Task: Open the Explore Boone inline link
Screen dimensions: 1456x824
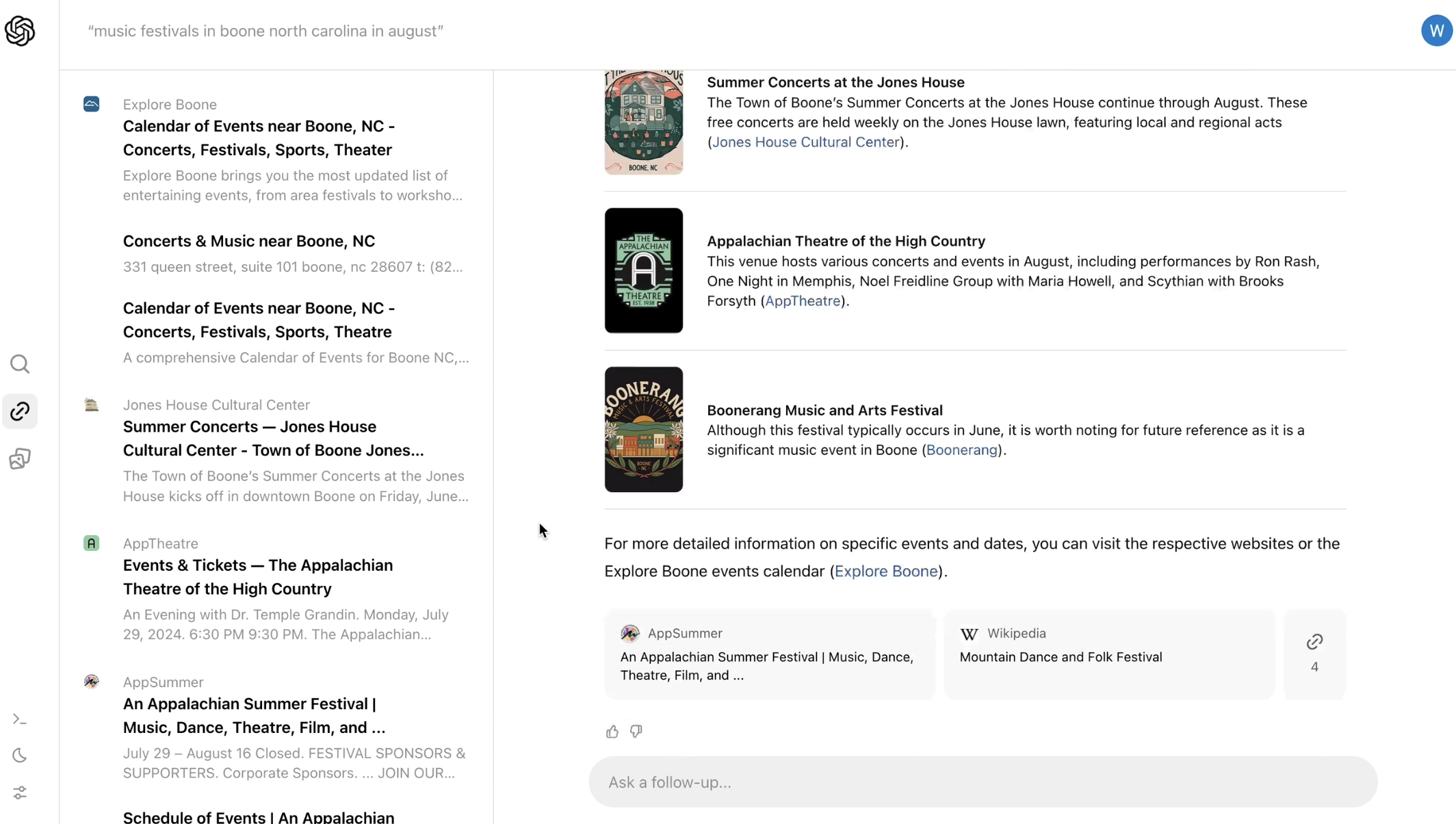Action: click(885, 571)
